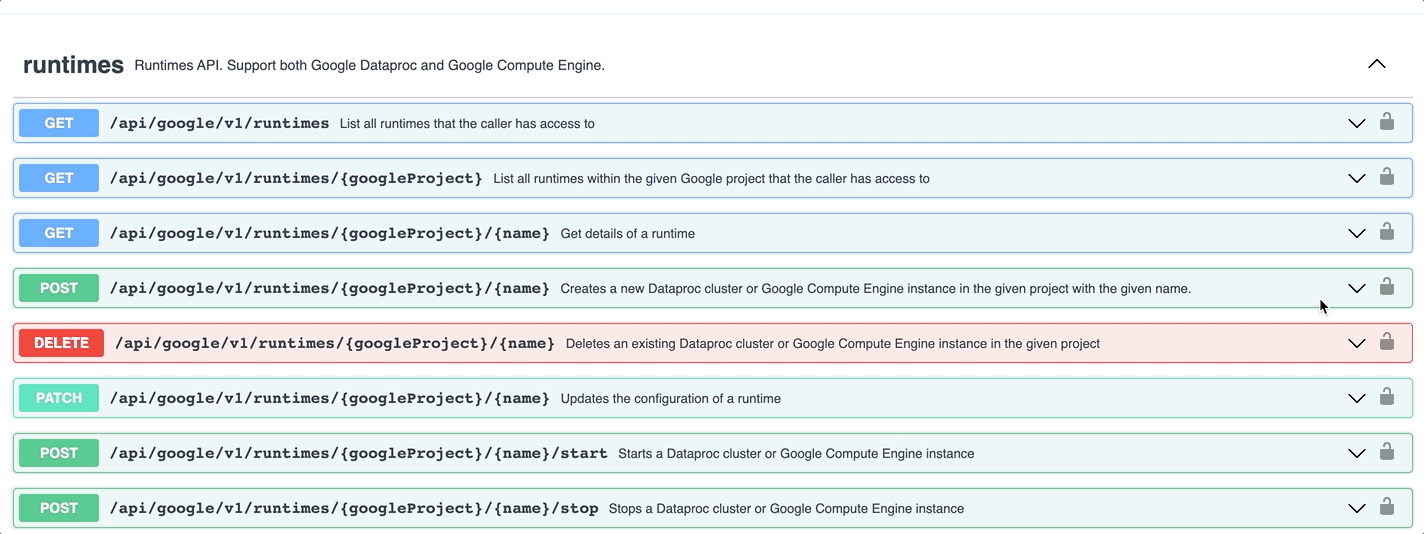Click GET badge for /api/google/v1/runtimes
This screenshot has width=1424, height=534.
click(59, 123)
